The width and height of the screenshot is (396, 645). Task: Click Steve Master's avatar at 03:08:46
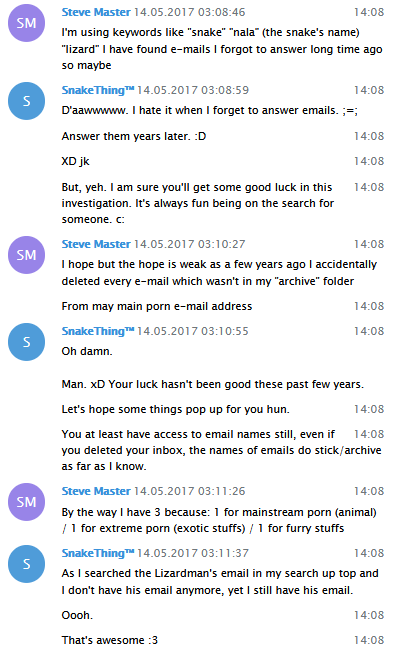[26, 23]
